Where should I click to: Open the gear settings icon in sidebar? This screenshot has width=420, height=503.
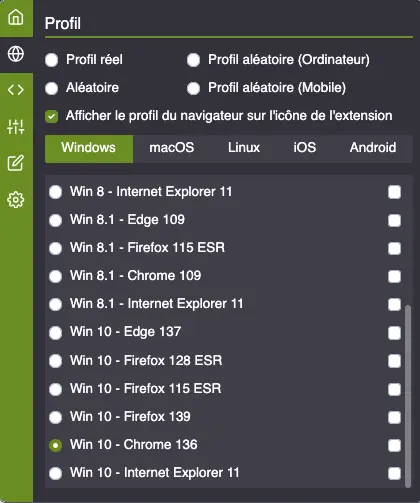pos(16,200)
